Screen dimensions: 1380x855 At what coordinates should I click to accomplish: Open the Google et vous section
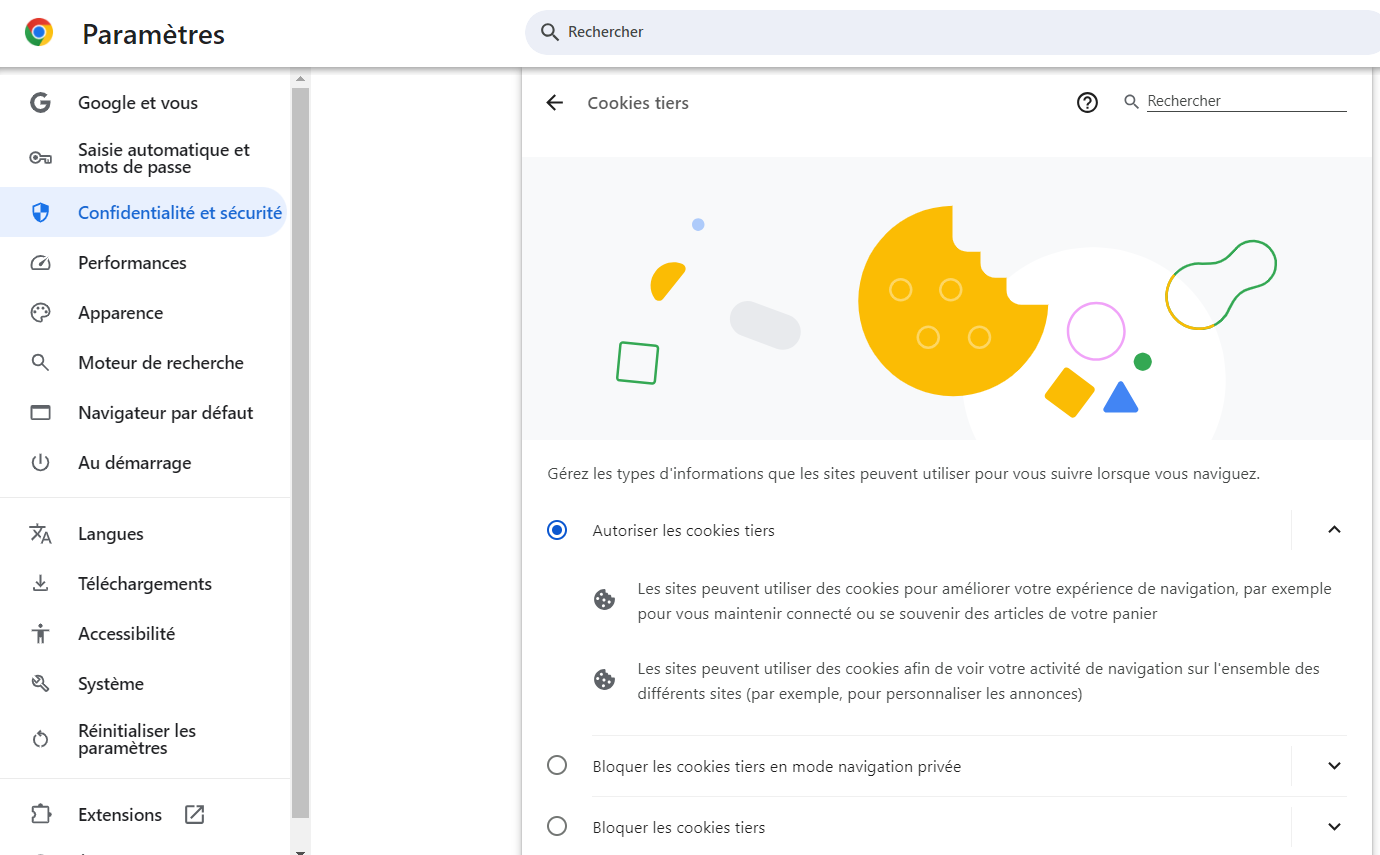click(138, 102)
